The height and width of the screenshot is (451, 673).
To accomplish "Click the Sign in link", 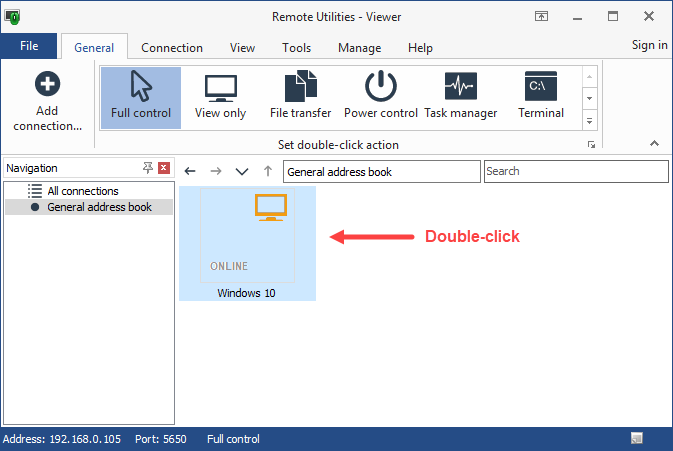I will (649, 45).
